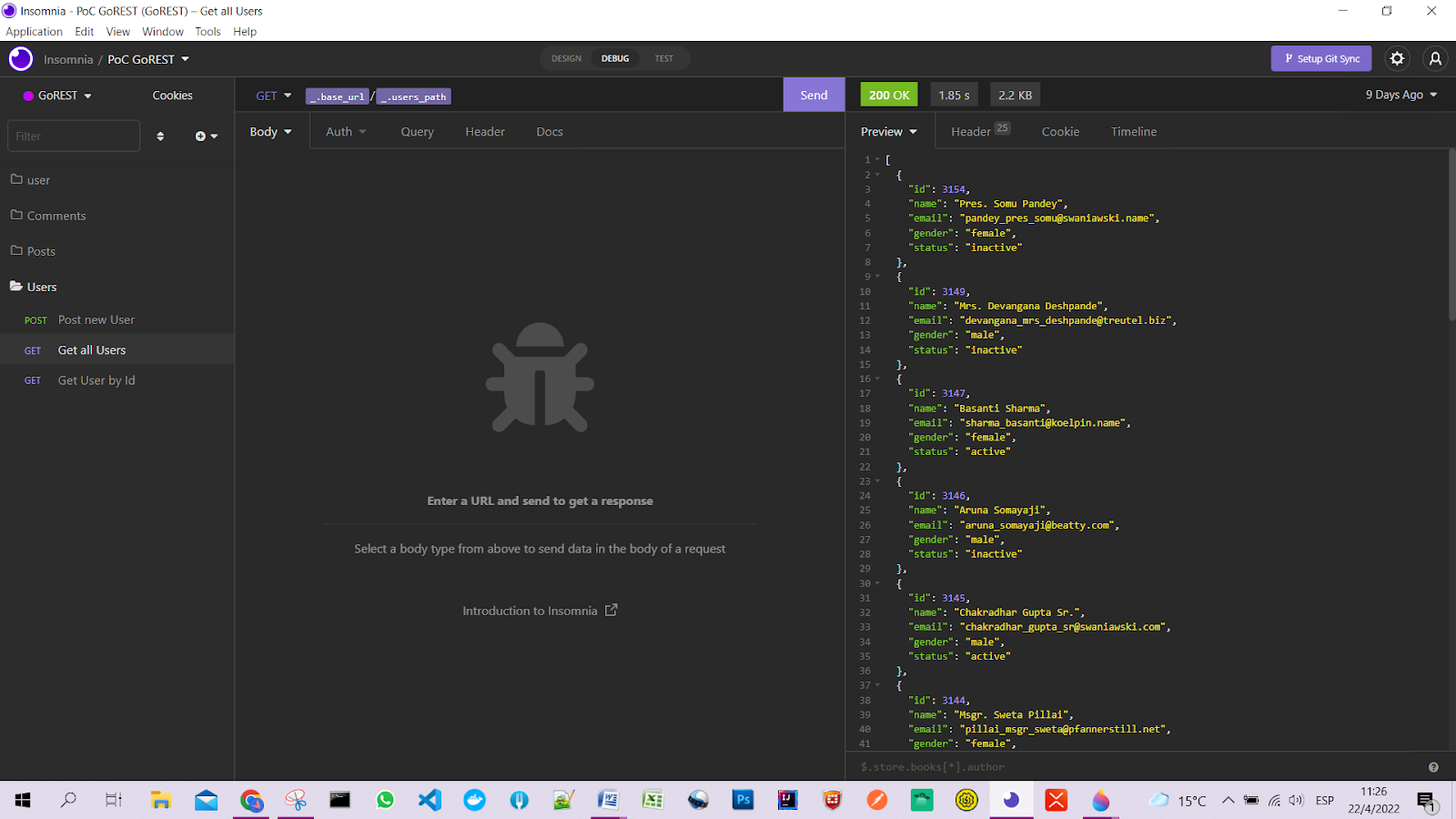Image resolution: width=1456 pixels, height=819 pixels.
Task: Switch to the Timeline tab
Action: point(1133,131)
